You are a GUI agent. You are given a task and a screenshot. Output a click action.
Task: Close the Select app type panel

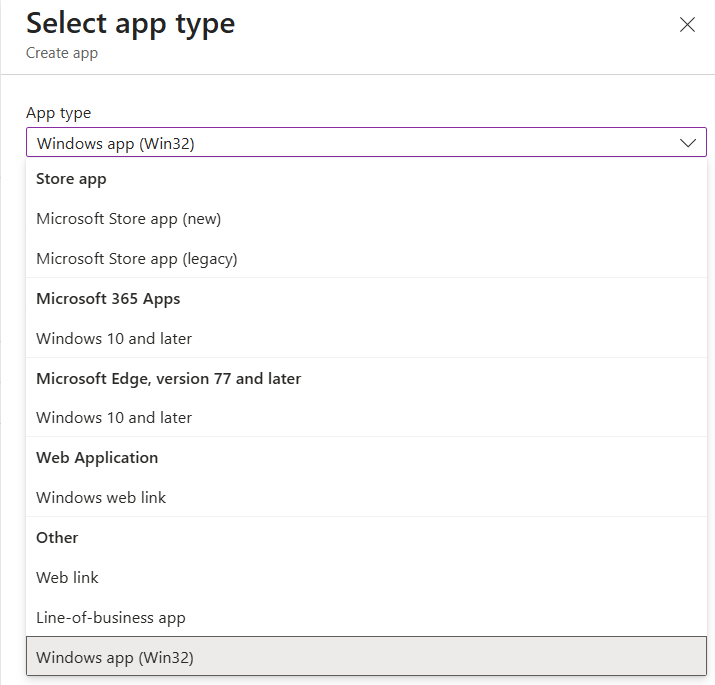[x=687, y=25]
